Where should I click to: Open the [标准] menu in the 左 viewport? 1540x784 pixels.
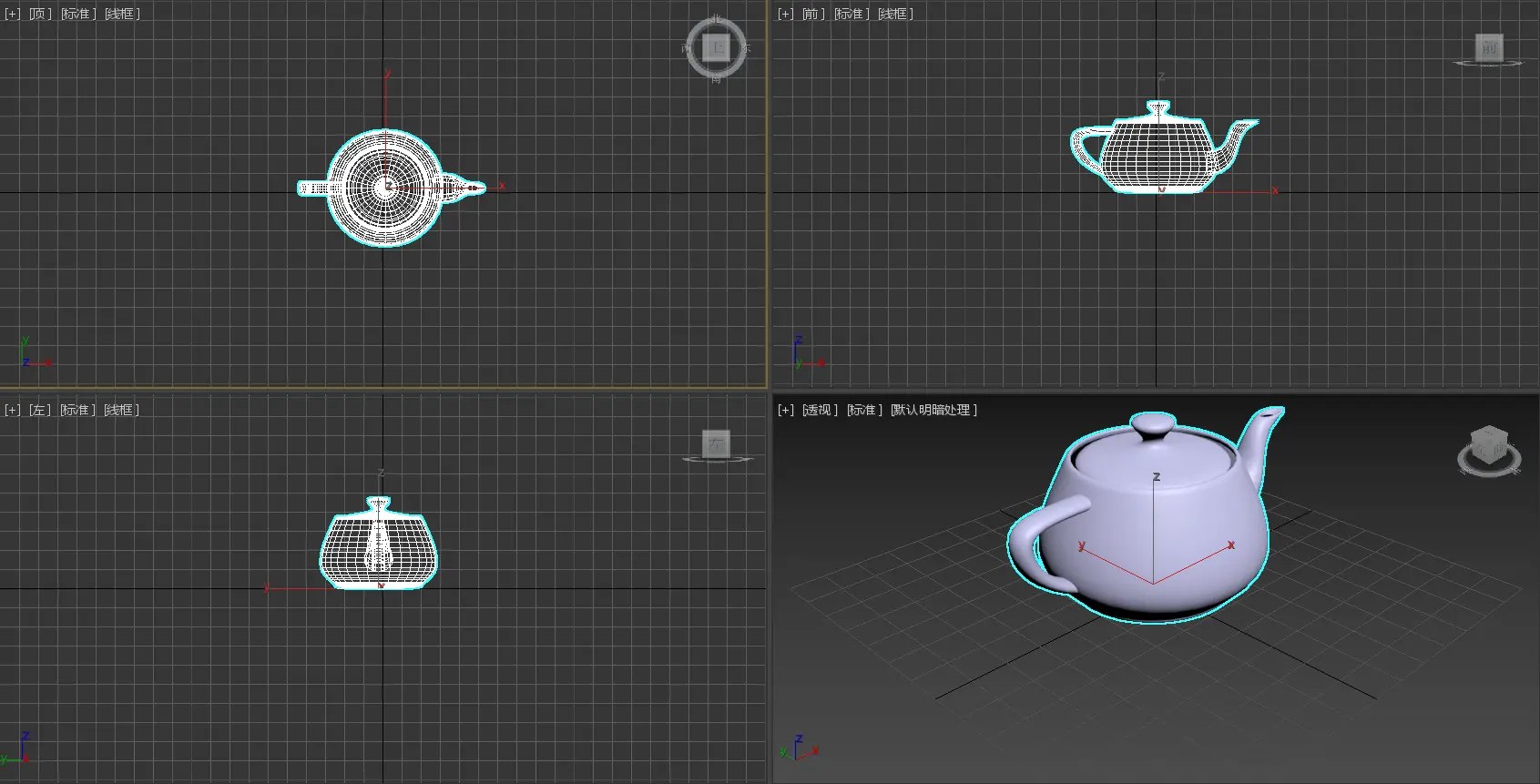click(x=77, y=410)
